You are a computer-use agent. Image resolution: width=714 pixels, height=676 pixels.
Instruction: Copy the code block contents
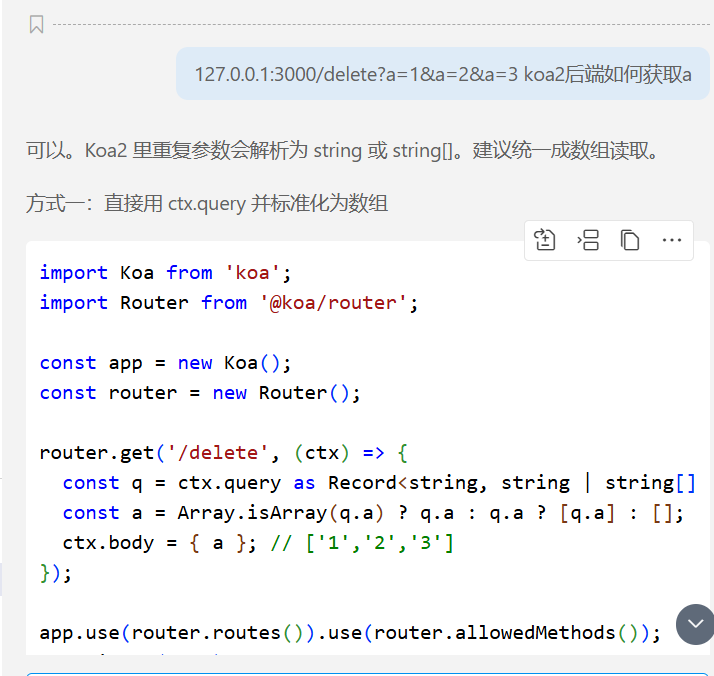pos(630,240)
